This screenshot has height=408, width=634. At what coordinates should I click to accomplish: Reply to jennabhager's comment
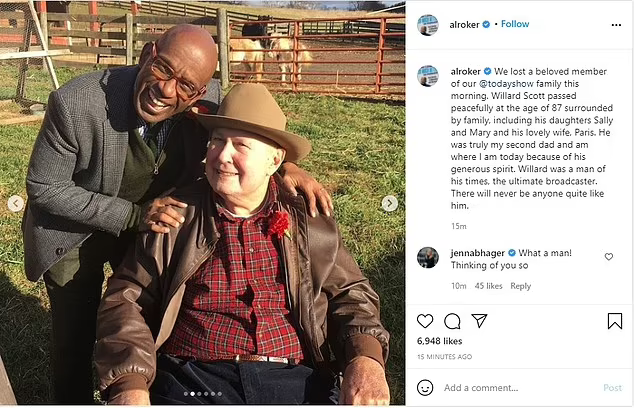tap(520, 286)
